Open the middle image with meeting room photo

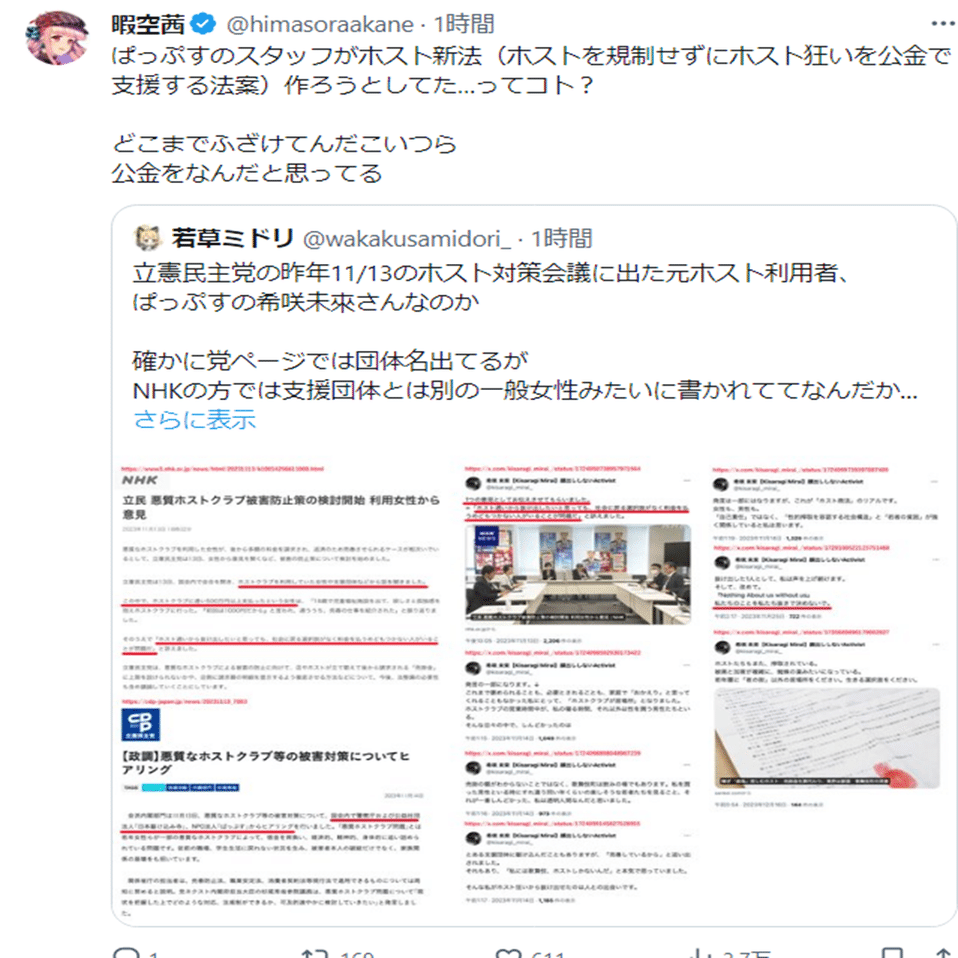coord(578,685)
